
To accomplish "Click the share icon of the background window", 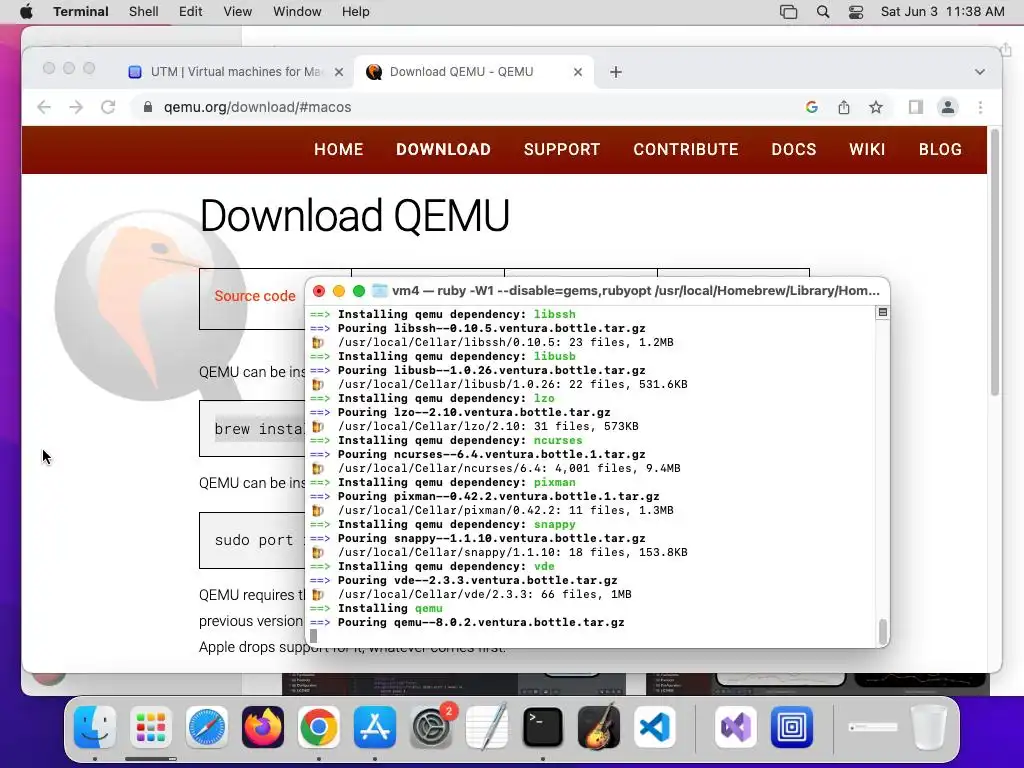I will (1006, 50).
